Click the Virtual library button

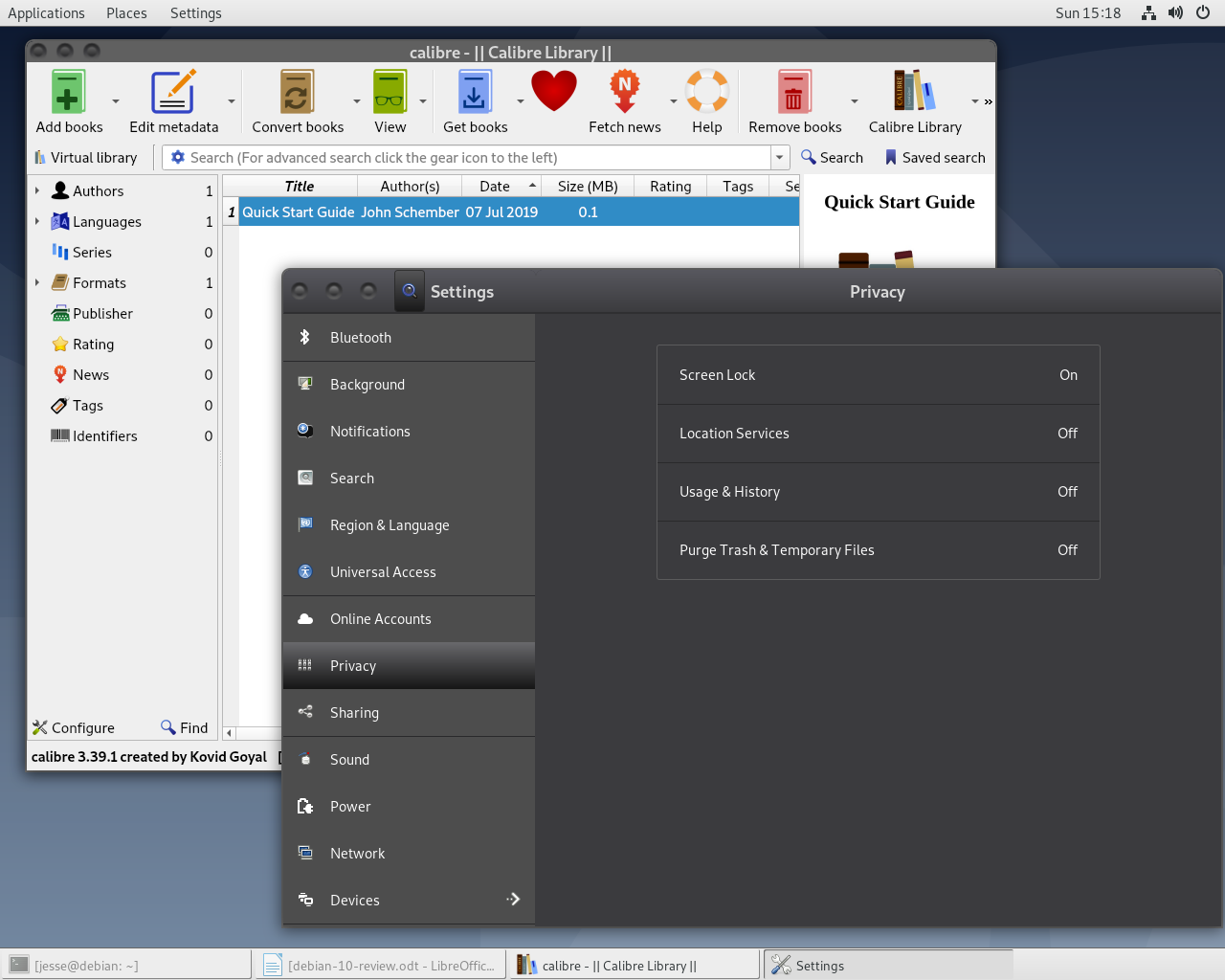point(86,157)
